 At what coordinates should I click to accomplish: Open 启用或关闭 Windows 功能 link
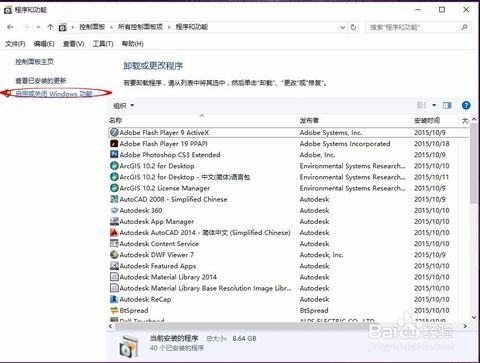click(54, 94)
